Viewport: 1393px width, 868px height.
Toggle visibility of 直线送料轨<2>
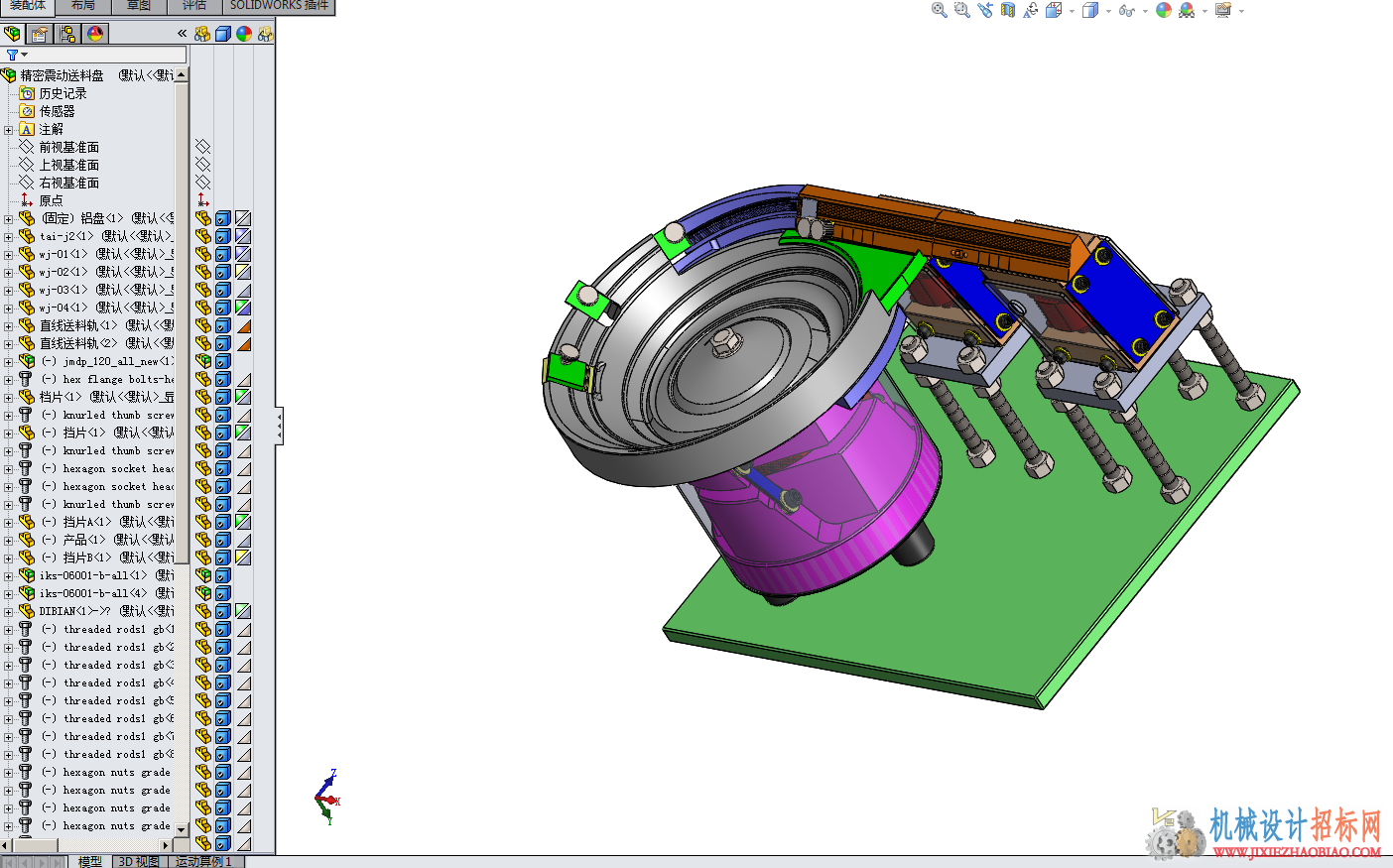pos(202,343)
